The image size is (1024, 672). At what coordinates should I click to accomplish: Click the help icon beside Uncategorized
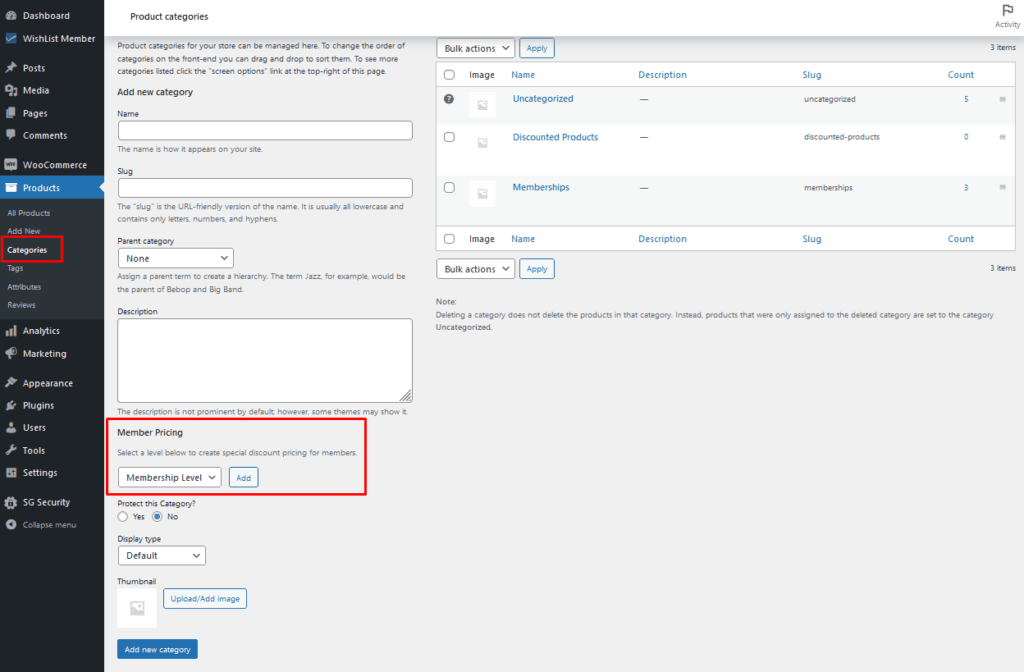pyautogui.click(x=449, y=99)
